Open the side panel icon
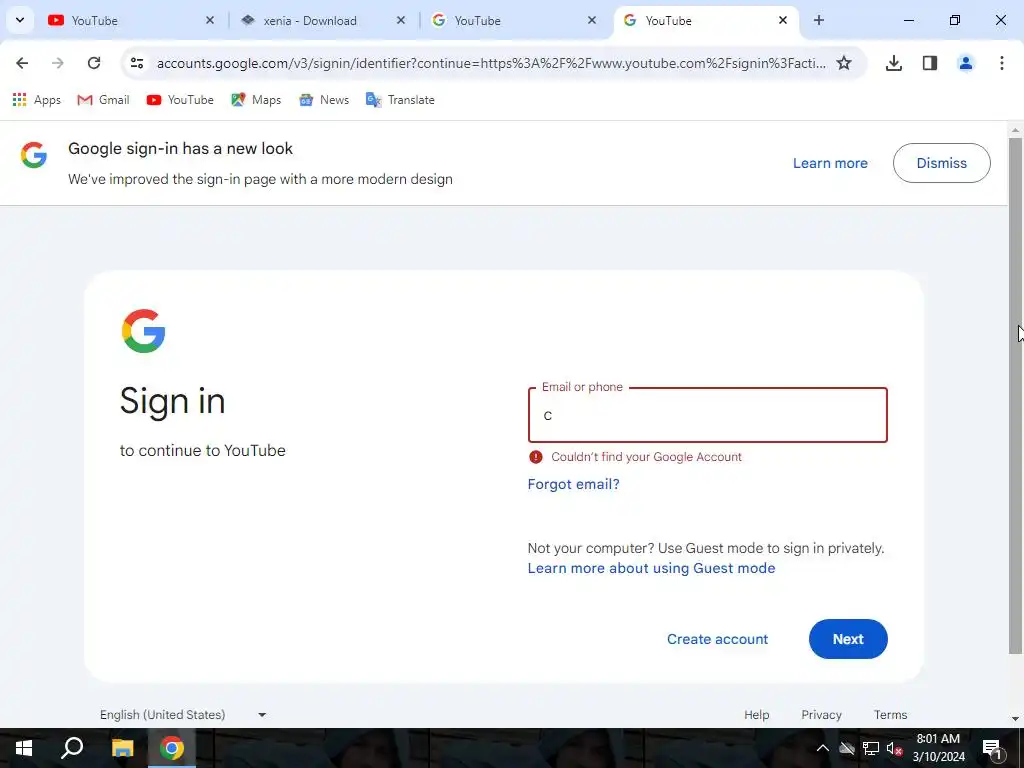This screenshot has height=768, width=1024. [930, 63]
